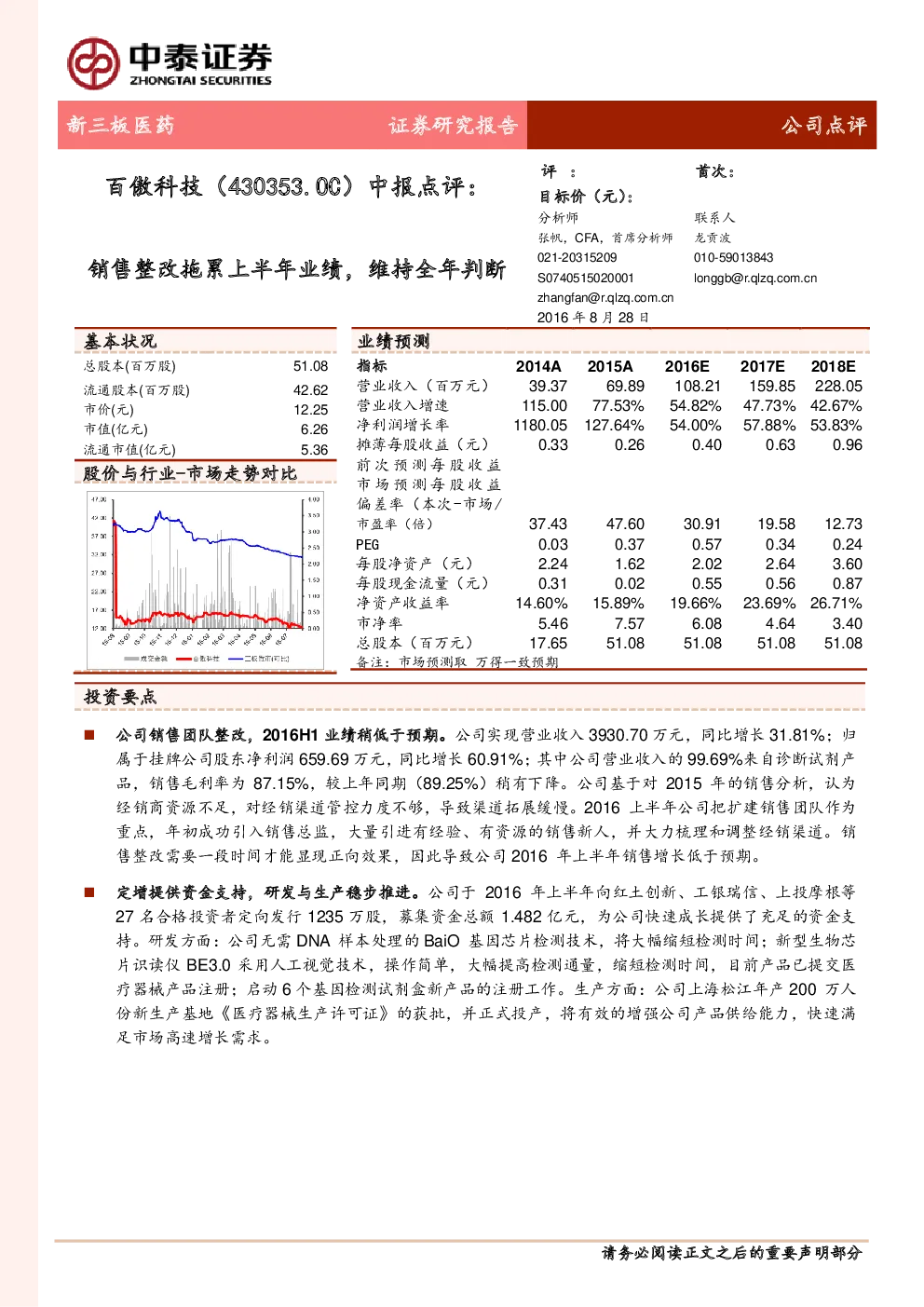Click the 股价与行业-市场走势对比 heading

190,473
